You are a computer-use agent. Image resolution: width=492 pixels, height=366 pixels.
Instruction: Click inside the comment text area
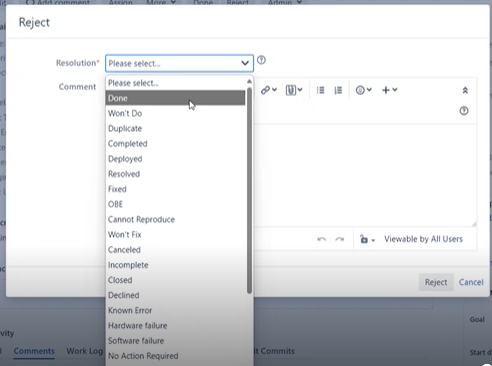pyautogui.click(x=365, y=175)
